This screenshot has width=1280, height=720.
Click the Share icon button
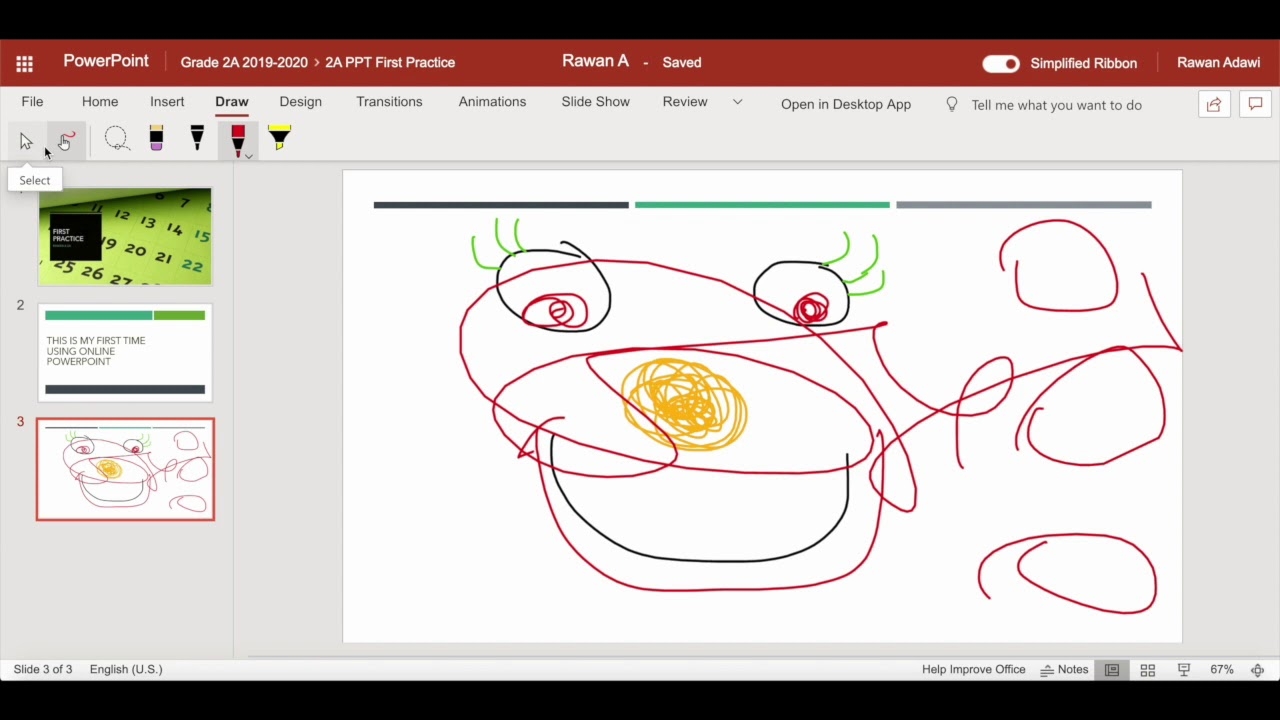click(x=1213, y=104)
